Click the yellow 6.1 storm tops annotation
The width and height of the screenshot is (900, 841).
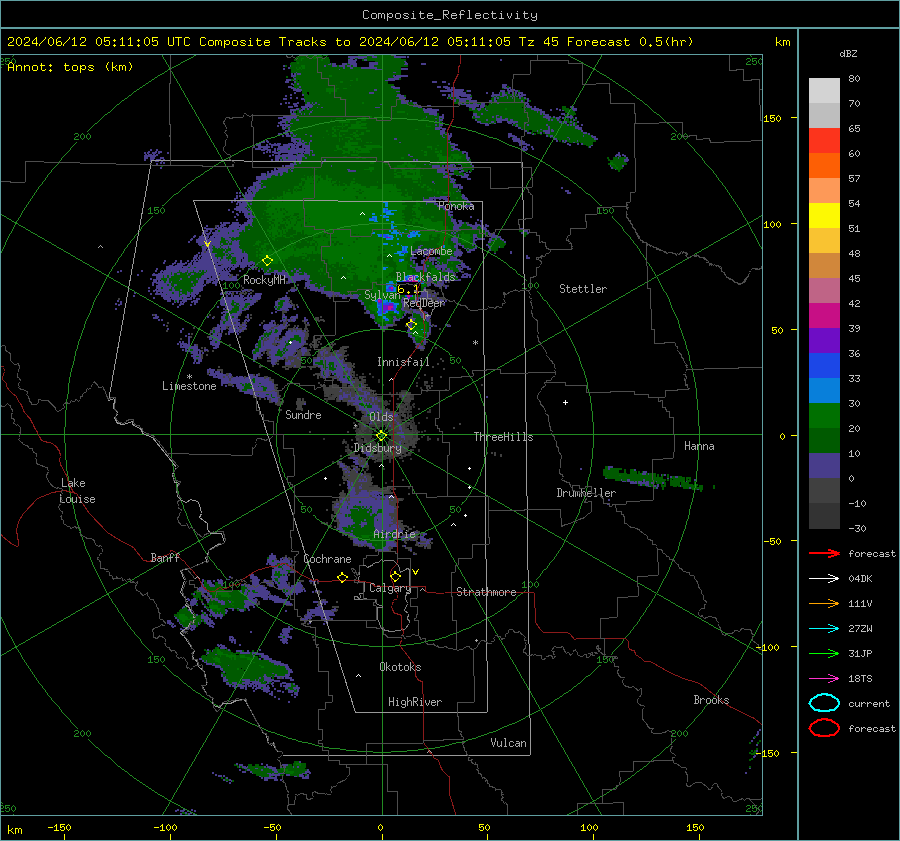408,289
